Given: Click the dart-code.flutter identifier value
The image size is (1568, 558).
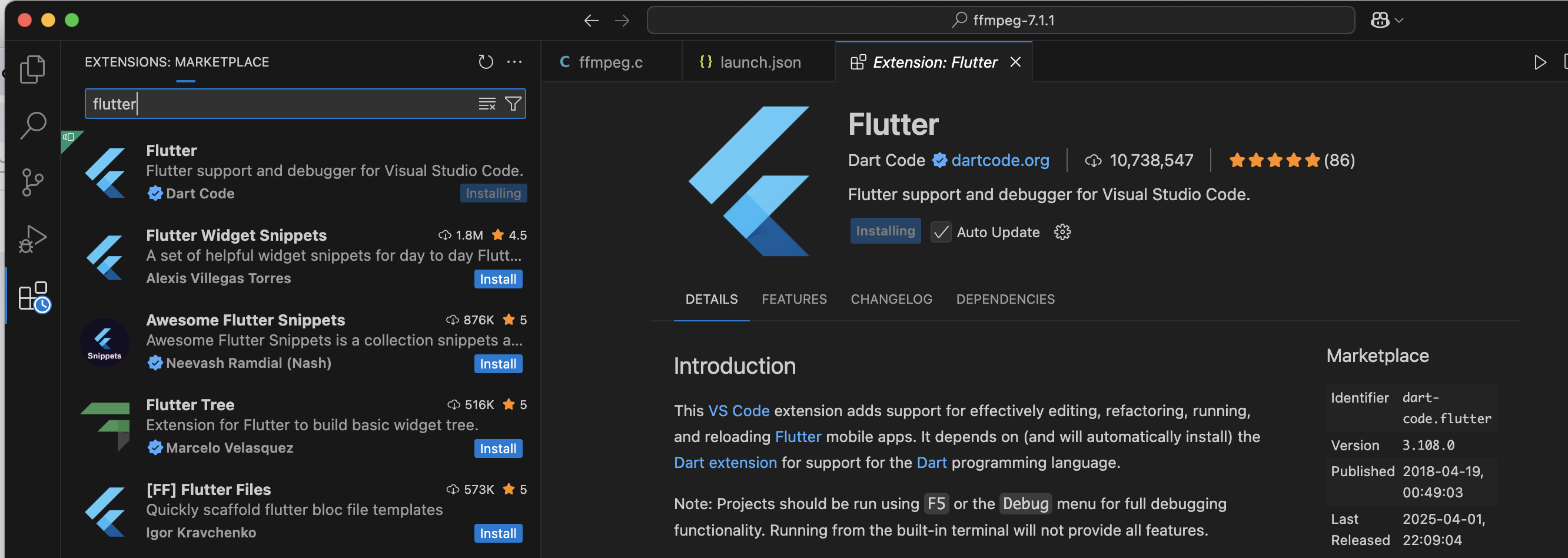Looking at the screenshot, I should coord(1447,408).
